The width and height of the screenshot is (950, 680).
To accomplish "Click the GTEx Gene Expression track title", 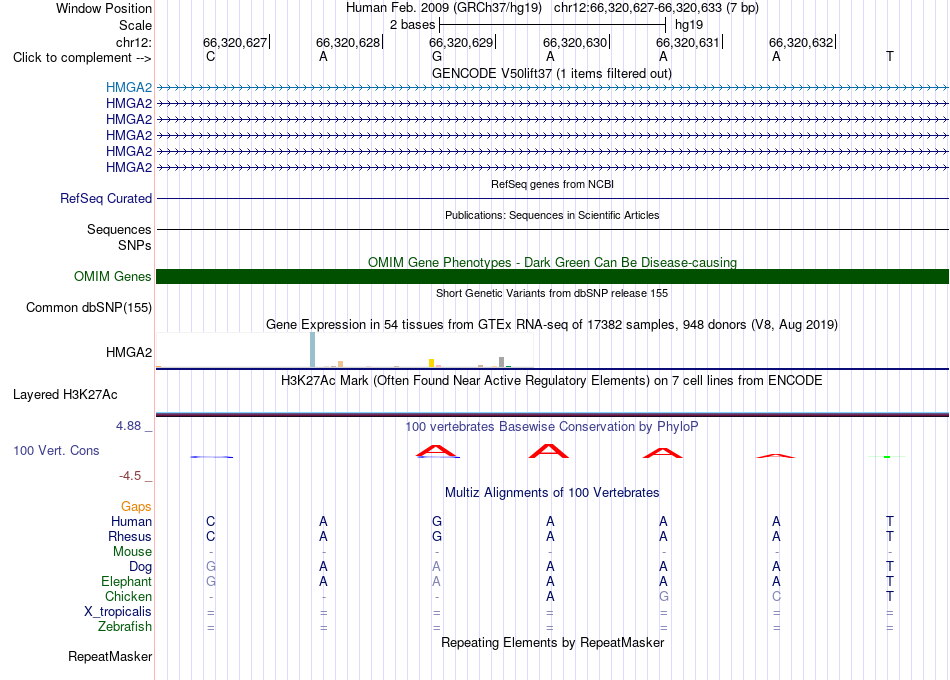I will 552,324.
